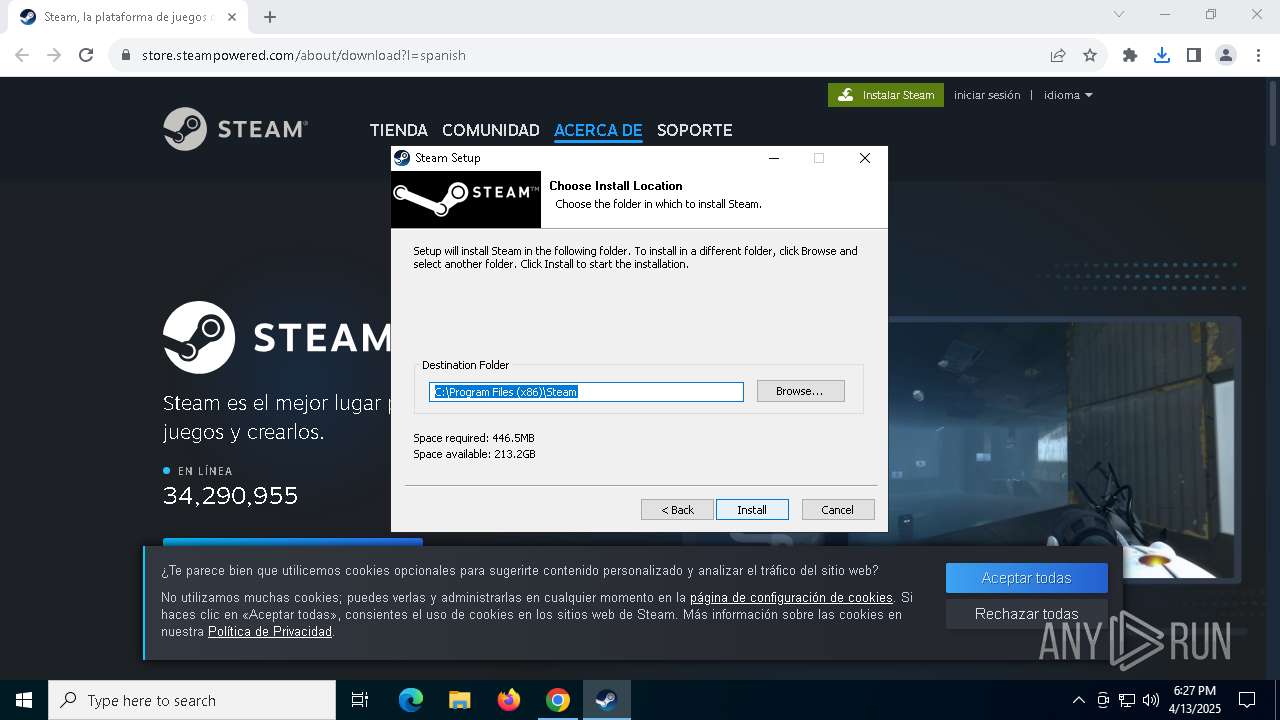
Task: Show hidden system tray icons chevron
Action: 1078,700
